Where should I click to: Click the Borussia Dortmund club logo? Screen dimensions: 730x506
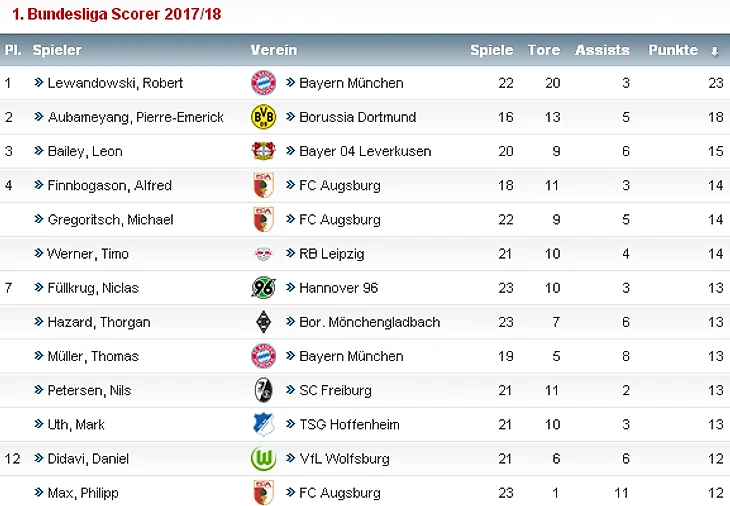tap(262, 117)
